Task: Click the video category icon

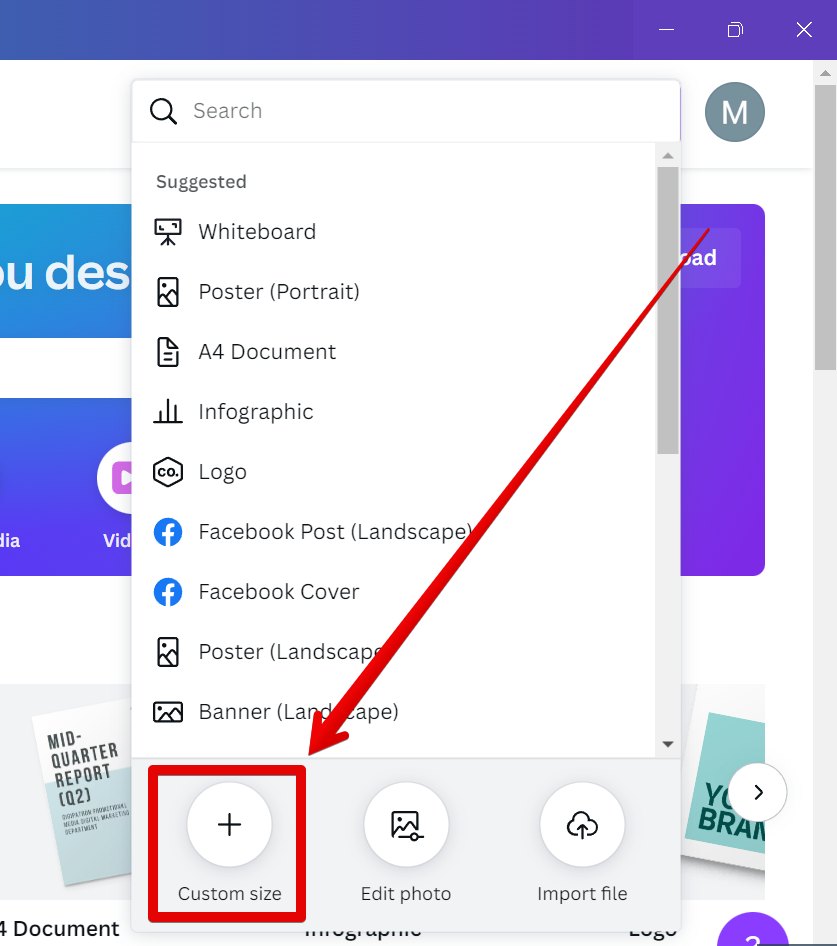Action: click(116, 478)
